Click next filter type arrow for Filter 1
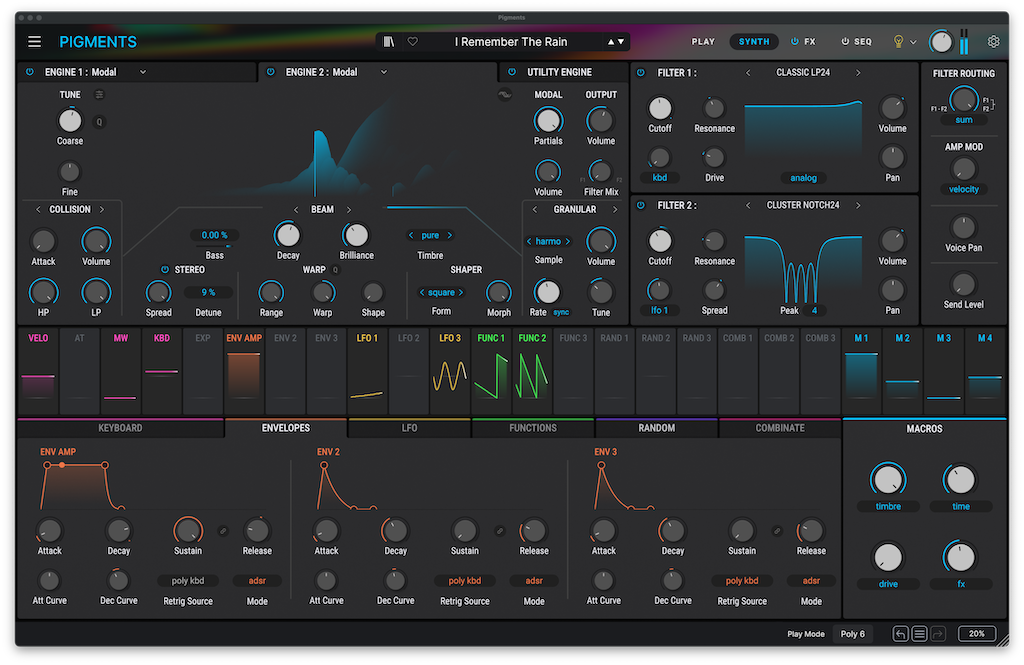1024x665 pixels. click(858, 73)
